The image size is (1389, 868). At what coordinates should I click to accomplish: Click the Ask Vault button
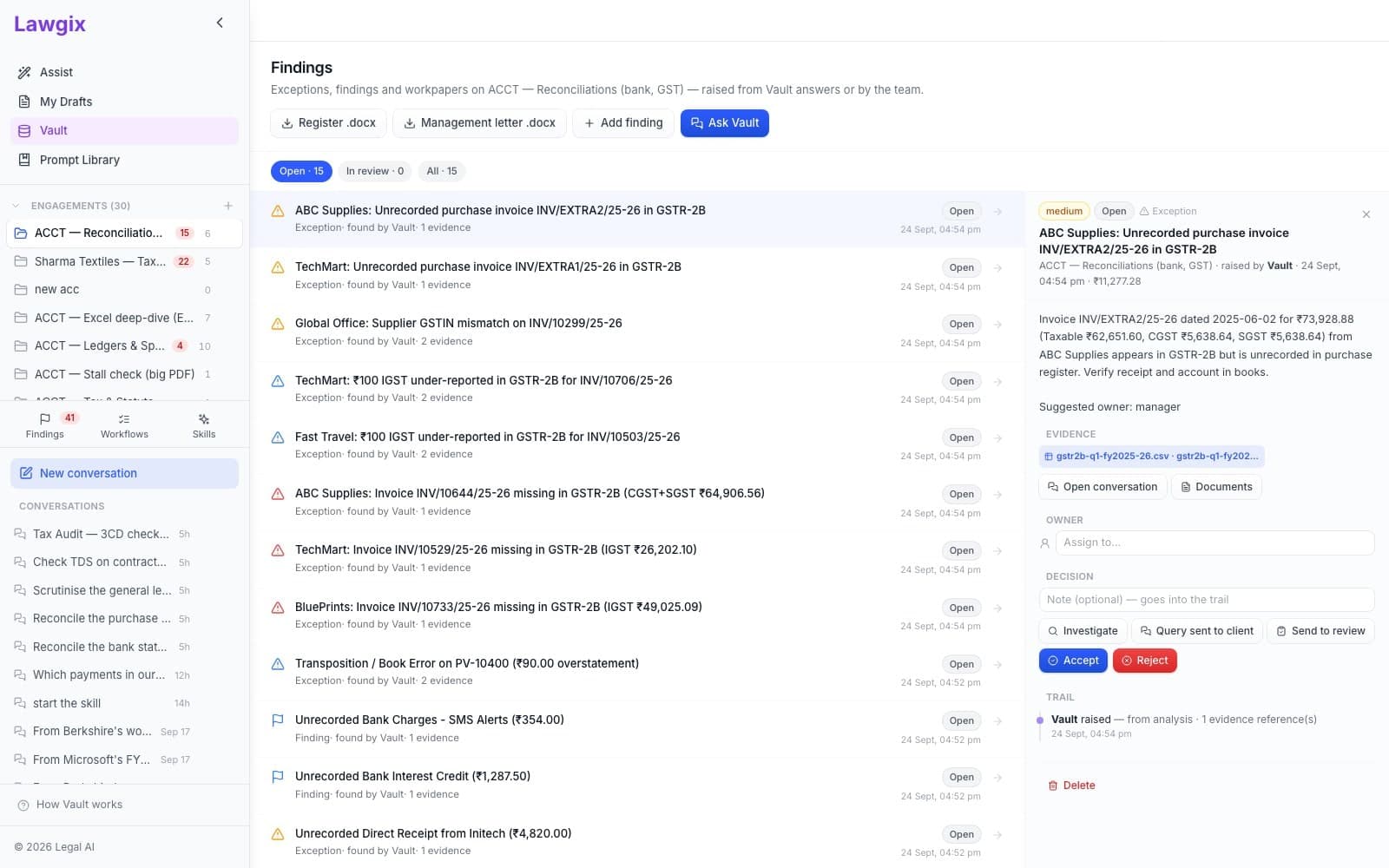click(x=725, y=123)
